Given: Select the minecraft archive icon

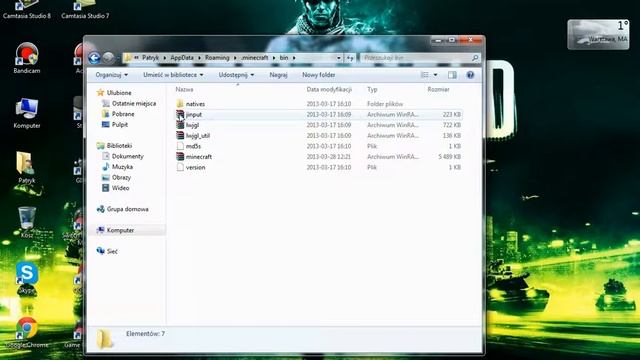Looking at the screenshot, I should (x=180, y=157).
